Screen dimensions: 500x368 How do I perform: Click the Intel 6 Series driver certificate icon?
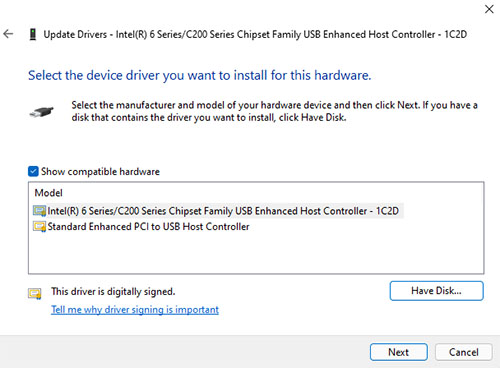click(x=40, y=211)
